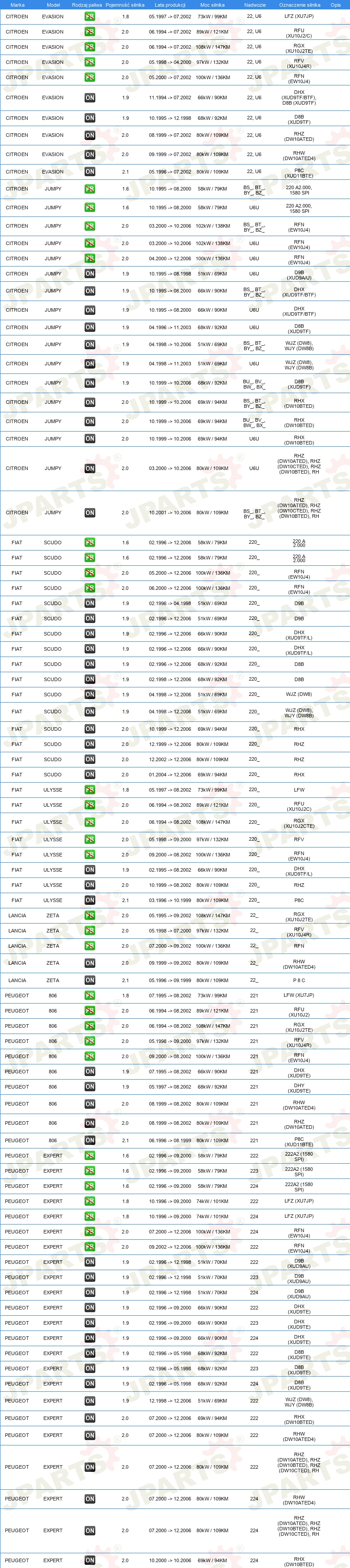Select engine code cell P 8 C
The width and height of the screenshot is (350, 1568).
[x=299, y=981]
